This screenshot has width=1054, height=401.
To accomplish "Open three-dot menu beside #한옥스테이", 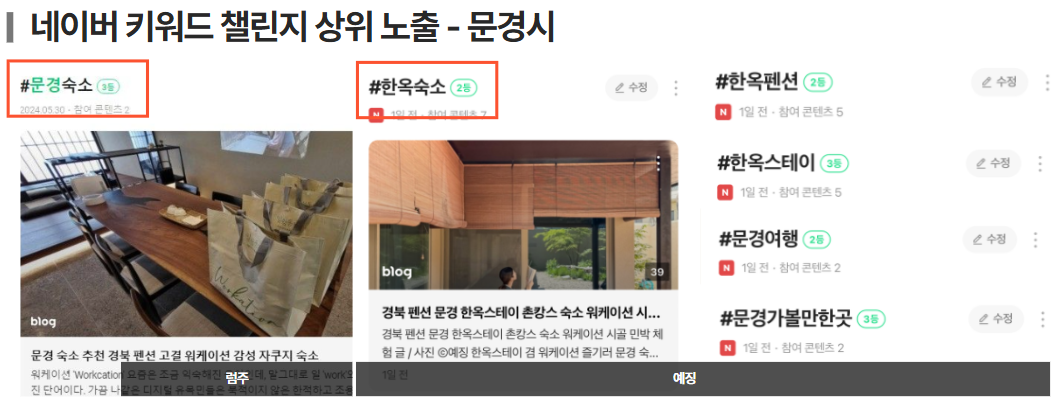I will coord(1040,163).
